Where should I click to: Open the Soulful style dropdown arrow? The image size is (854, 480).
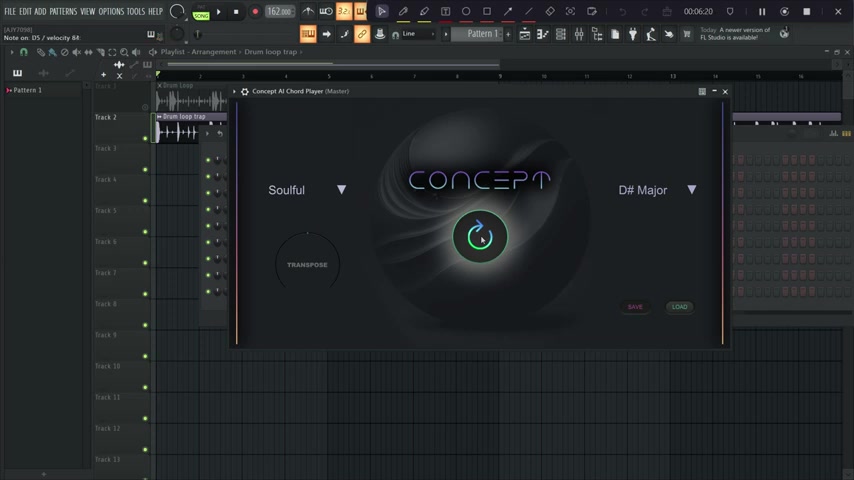coord(341,190)
